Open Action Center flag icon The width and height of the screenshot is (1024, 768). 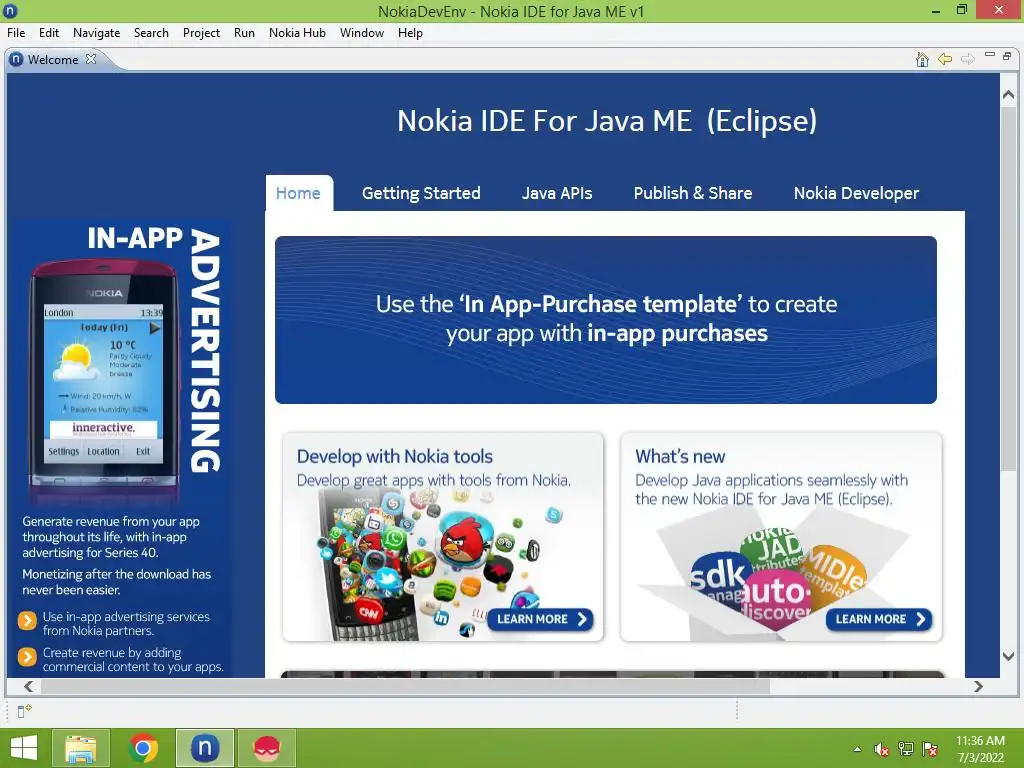click(x=929, y=749)
